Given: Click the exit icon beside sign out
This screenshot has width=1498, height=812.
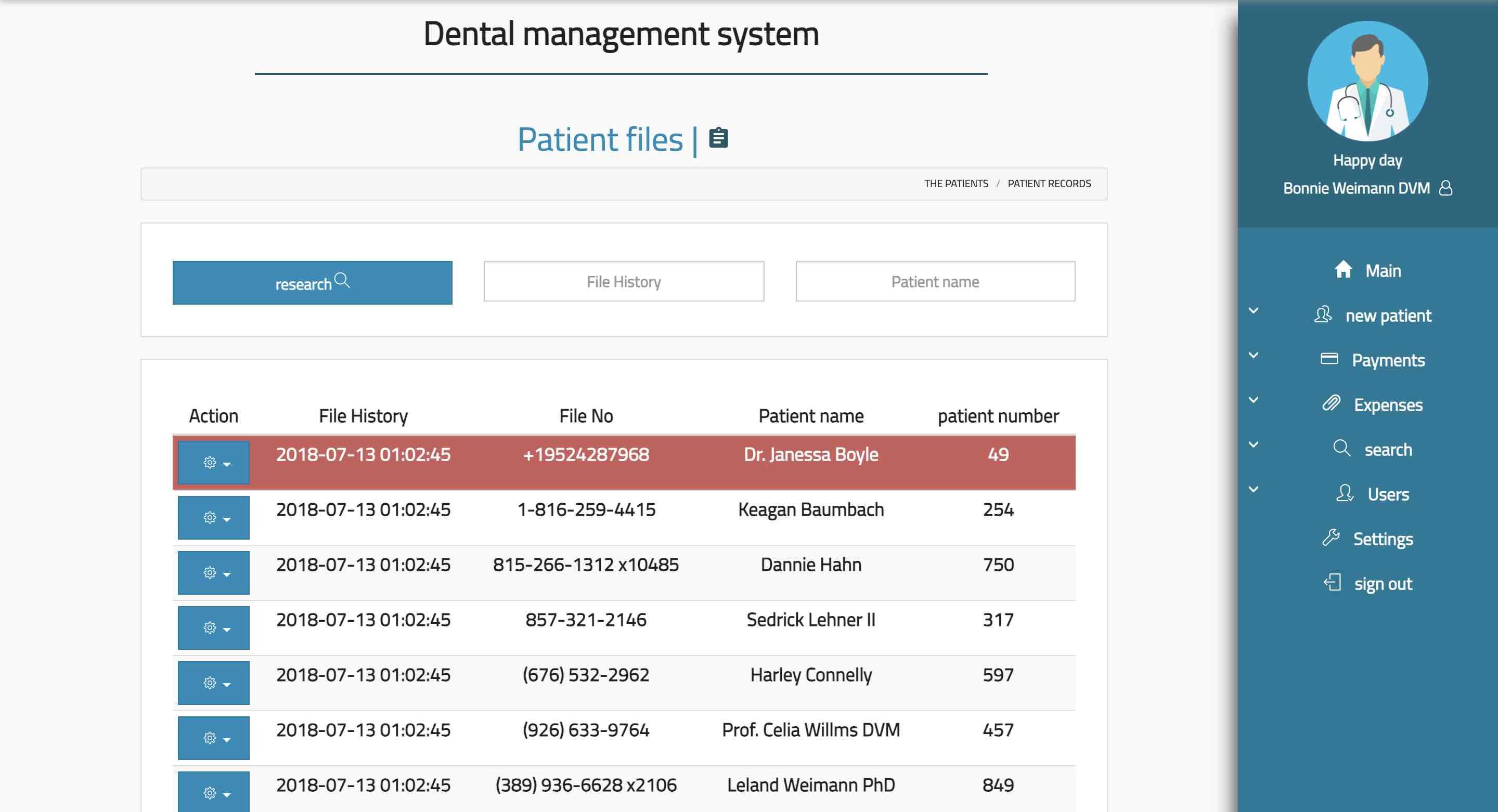Looking at the screenshot, I should click(x=1332, y=582).
